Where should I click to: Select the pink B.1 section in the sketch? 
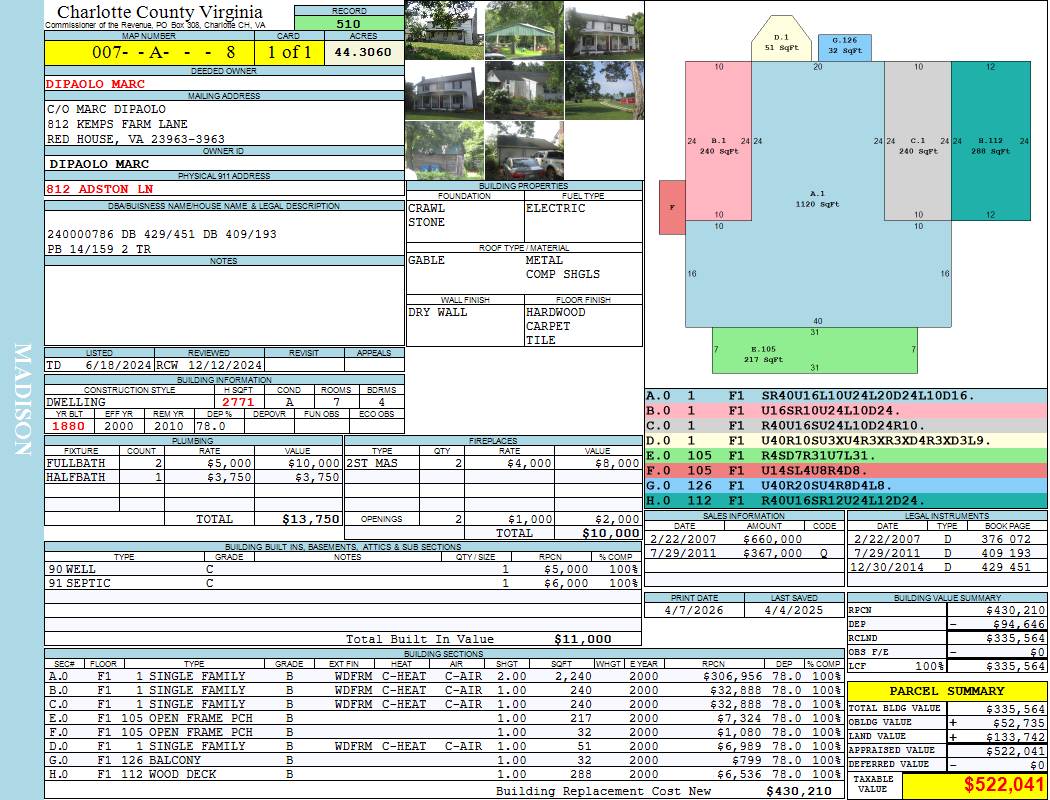[718, 141]
